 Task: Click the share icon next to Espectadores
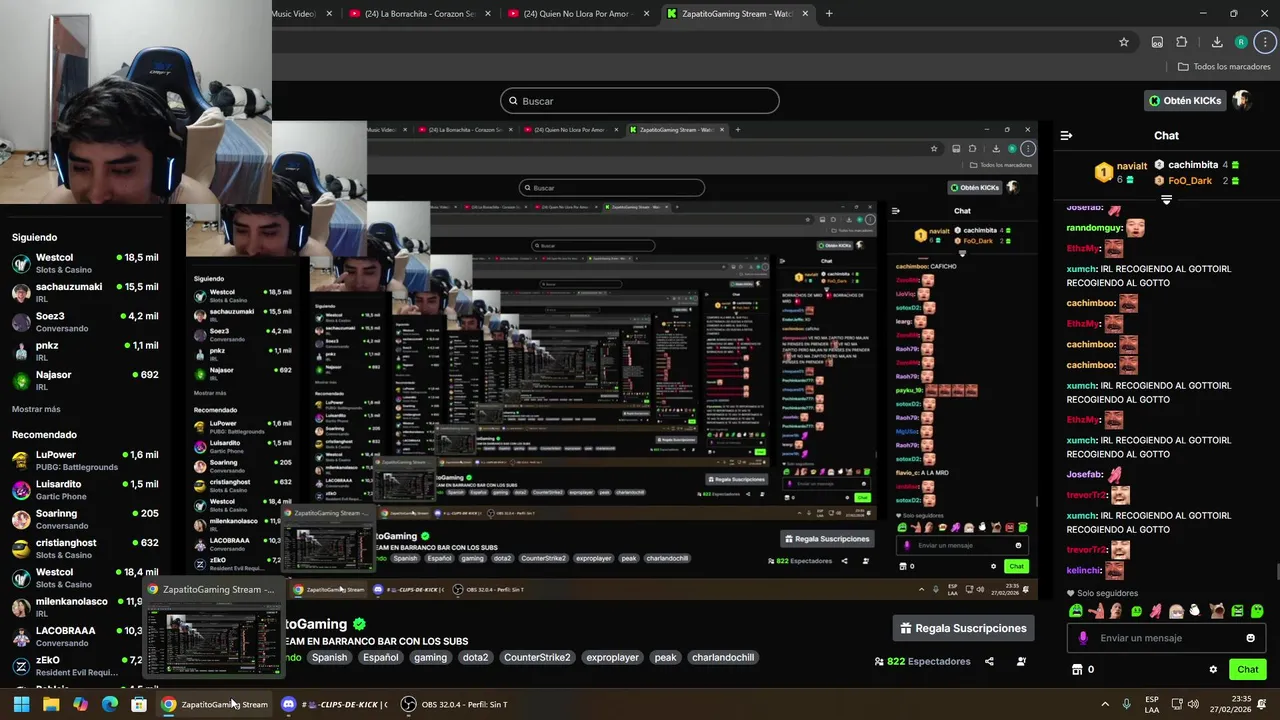(989, 661)
